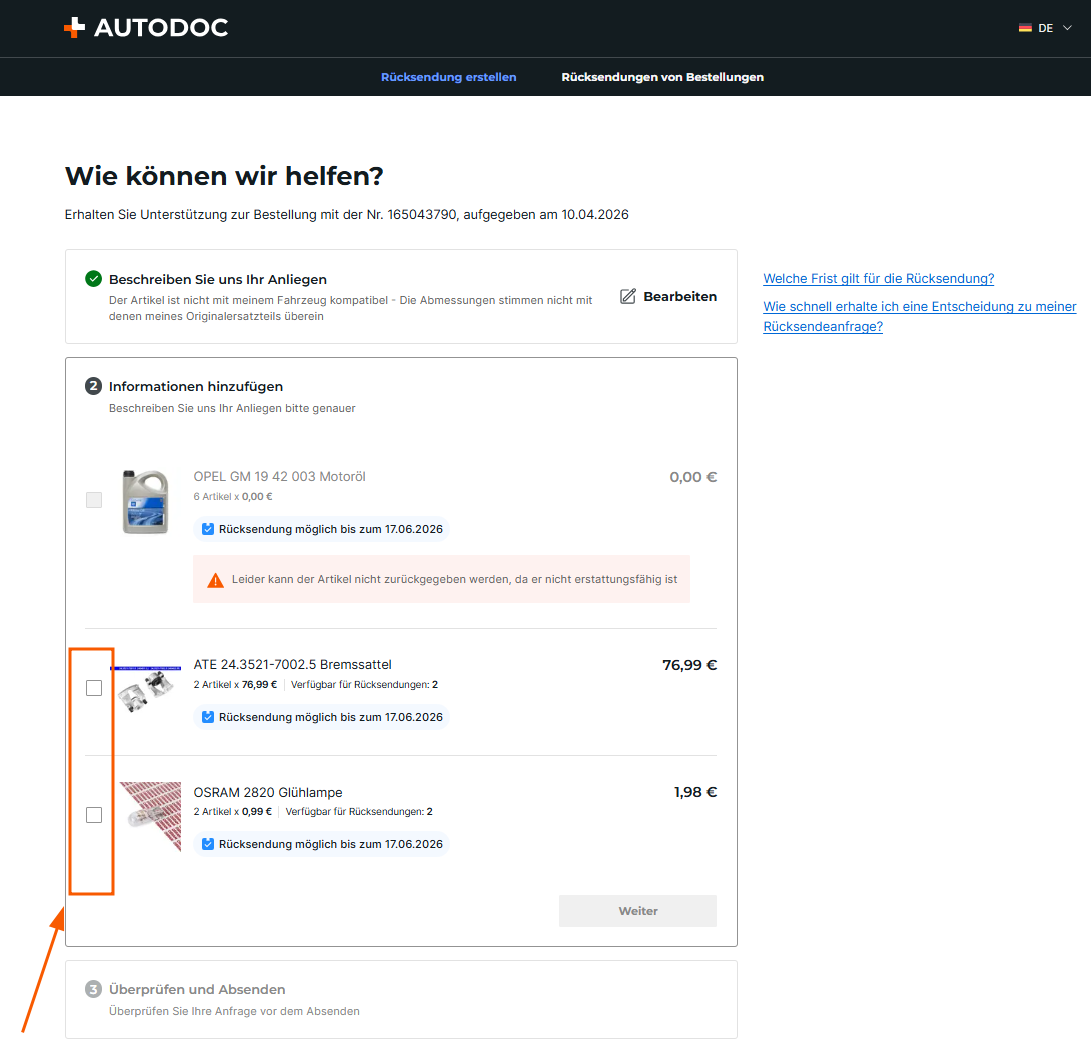The height and width of the screenshot is (1058, 1091).
Task: Click the '6 Artikel x 0,00 €' text
Action: pyautogui.click(x=232, y=497)
